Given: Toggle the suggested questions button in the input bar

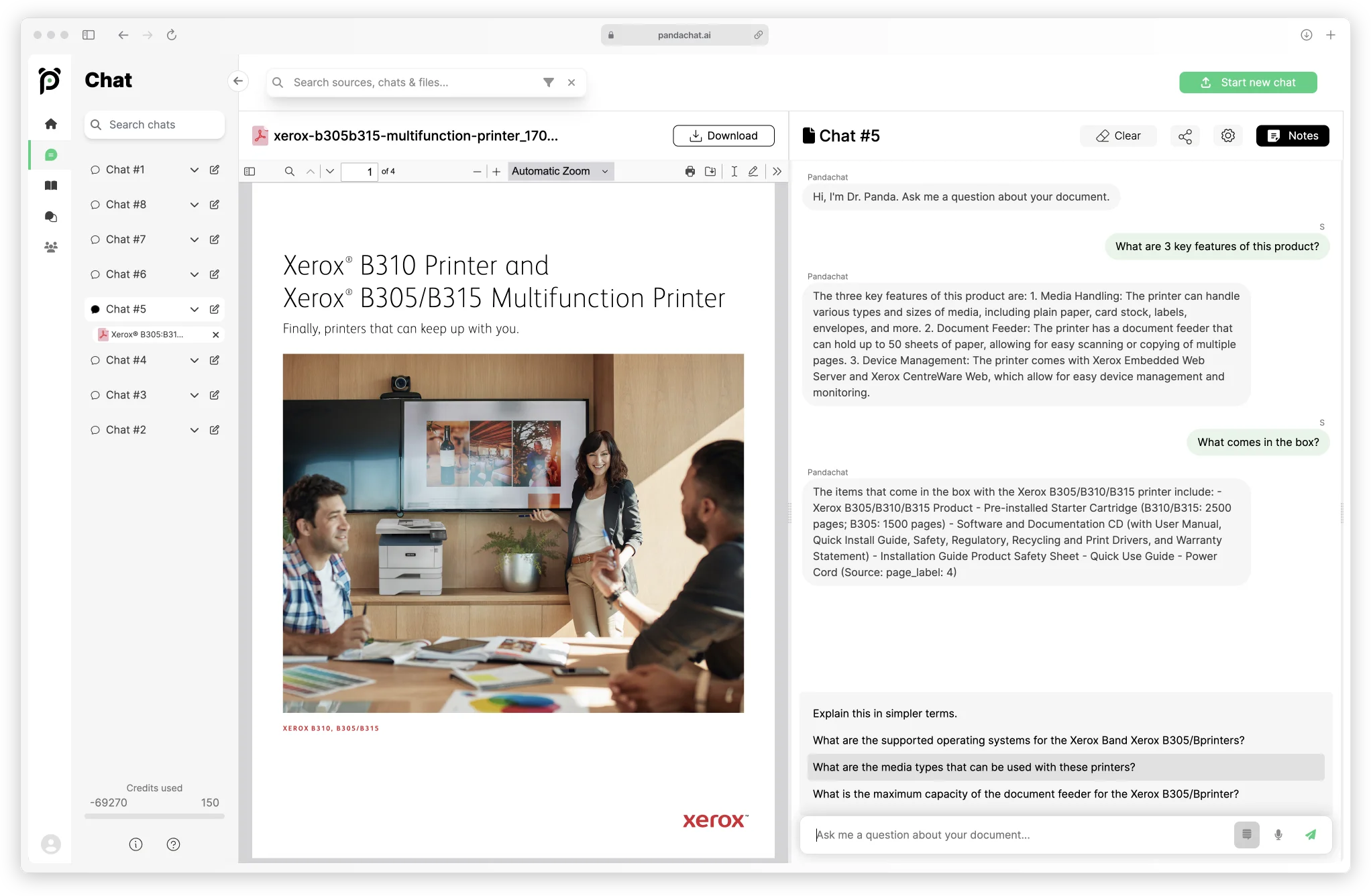Looking at the screenshot, I should tap(1247, 835).
